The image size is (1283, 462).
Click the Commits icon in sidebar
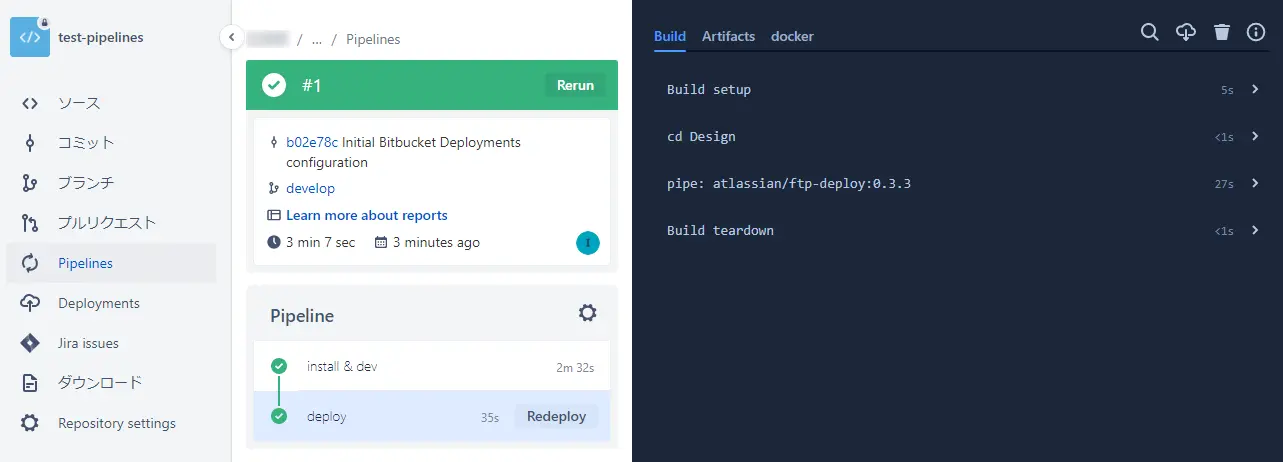(x=30, y=143)
